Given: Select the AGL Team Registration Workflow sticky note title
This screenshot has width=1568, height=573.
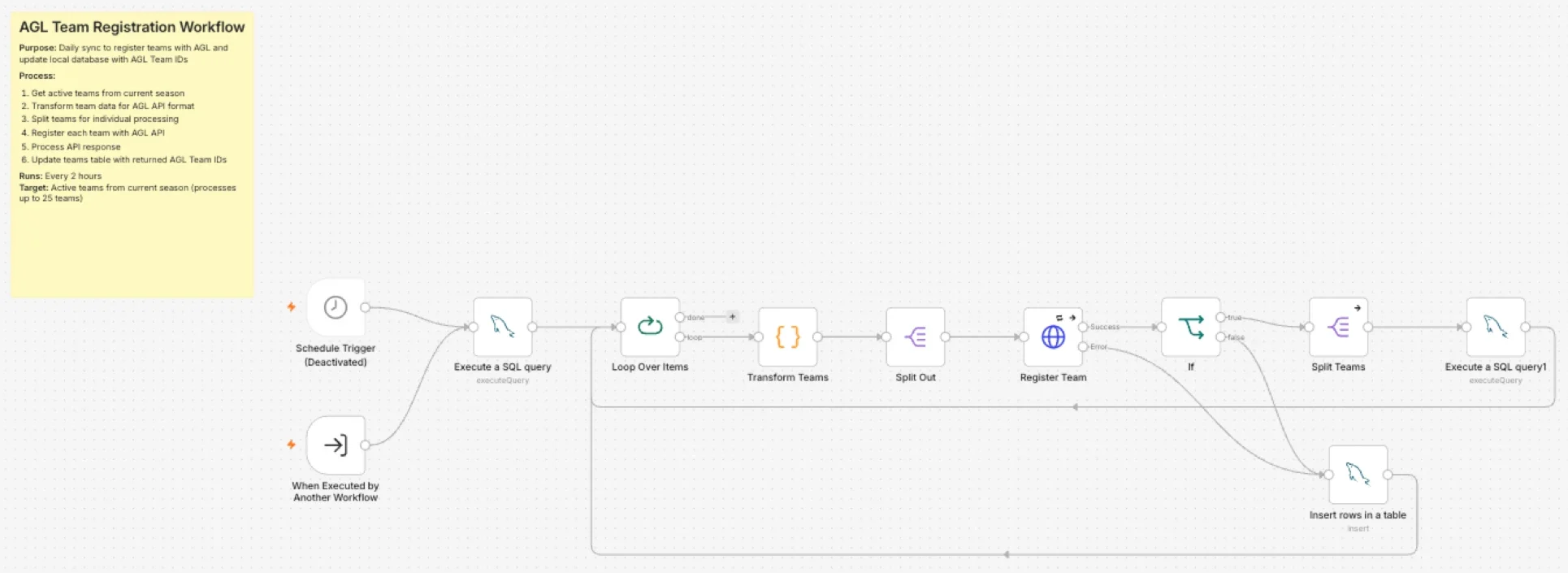Looking at the screenshot, I should 132,27.
